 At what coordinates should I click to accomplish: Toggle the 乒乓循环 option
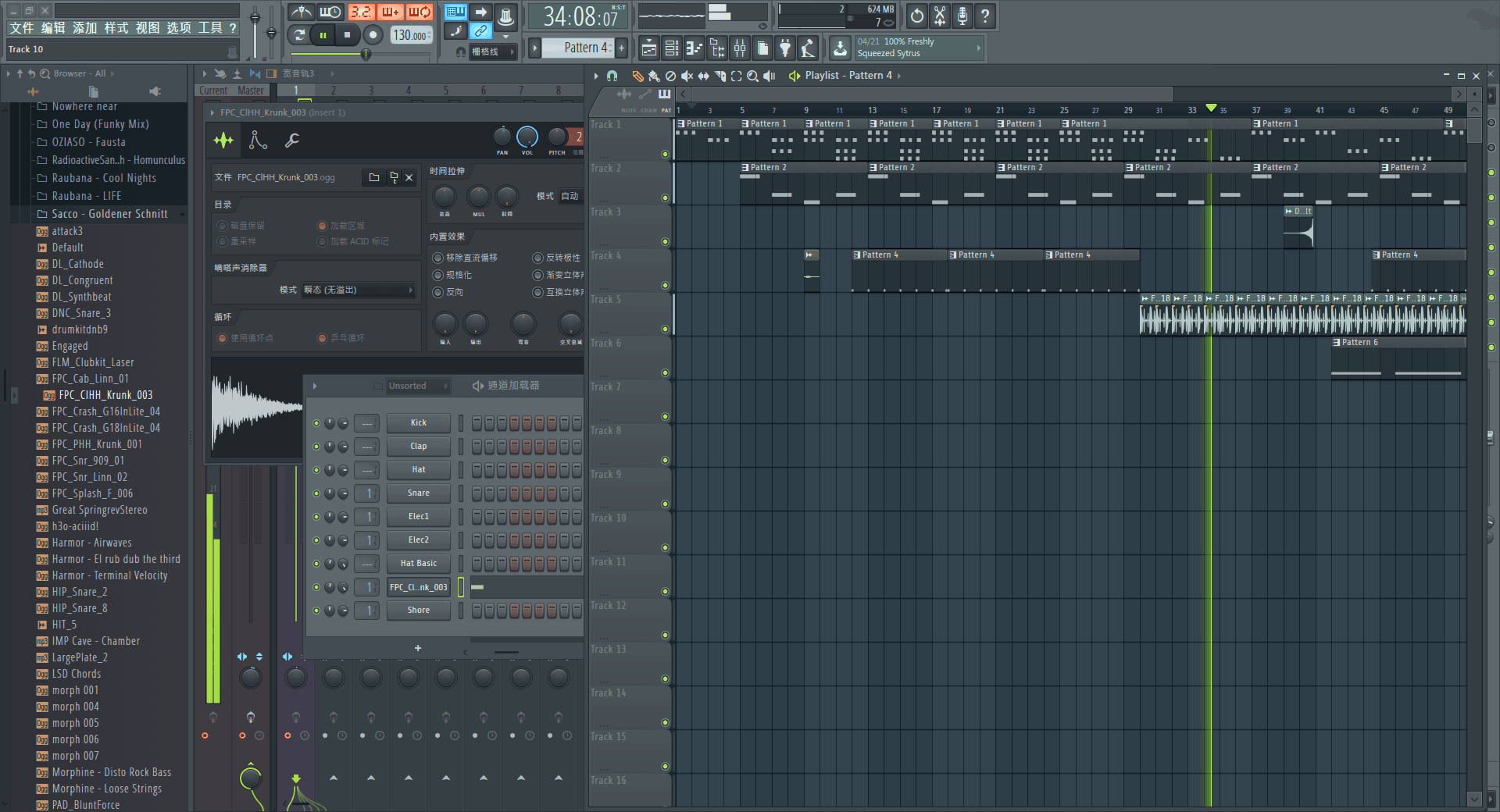pos(322,338)
